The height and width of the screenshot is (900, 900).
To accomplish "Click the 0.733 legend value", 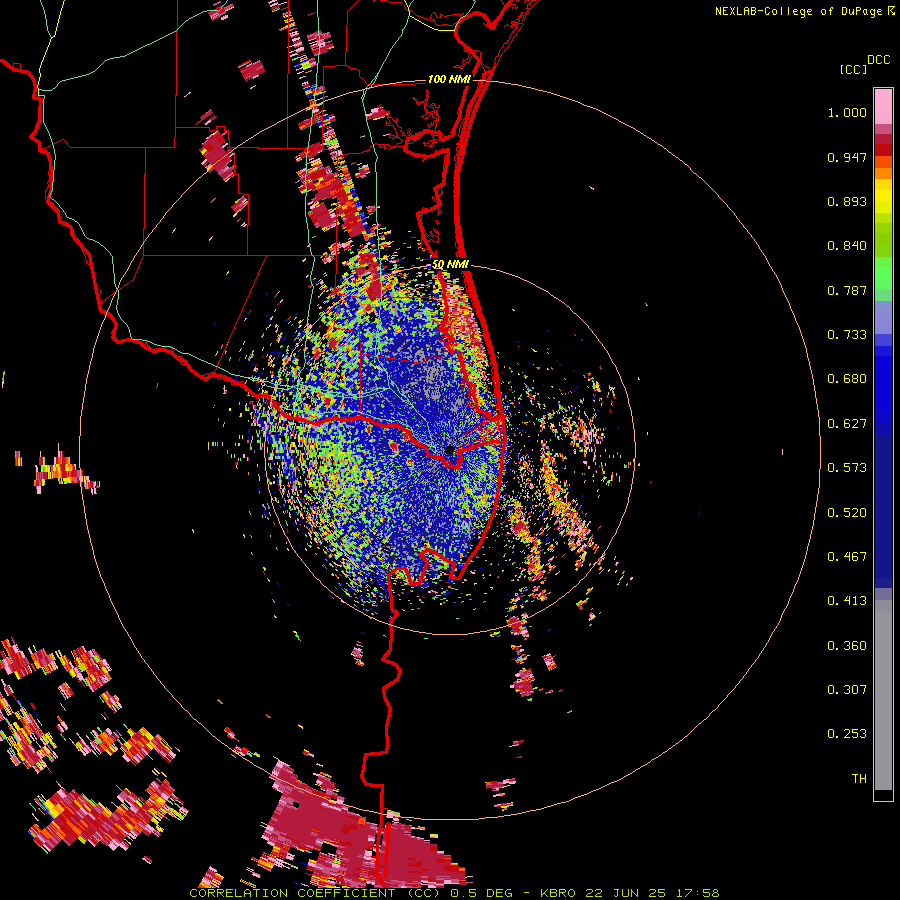I will 847,335.
